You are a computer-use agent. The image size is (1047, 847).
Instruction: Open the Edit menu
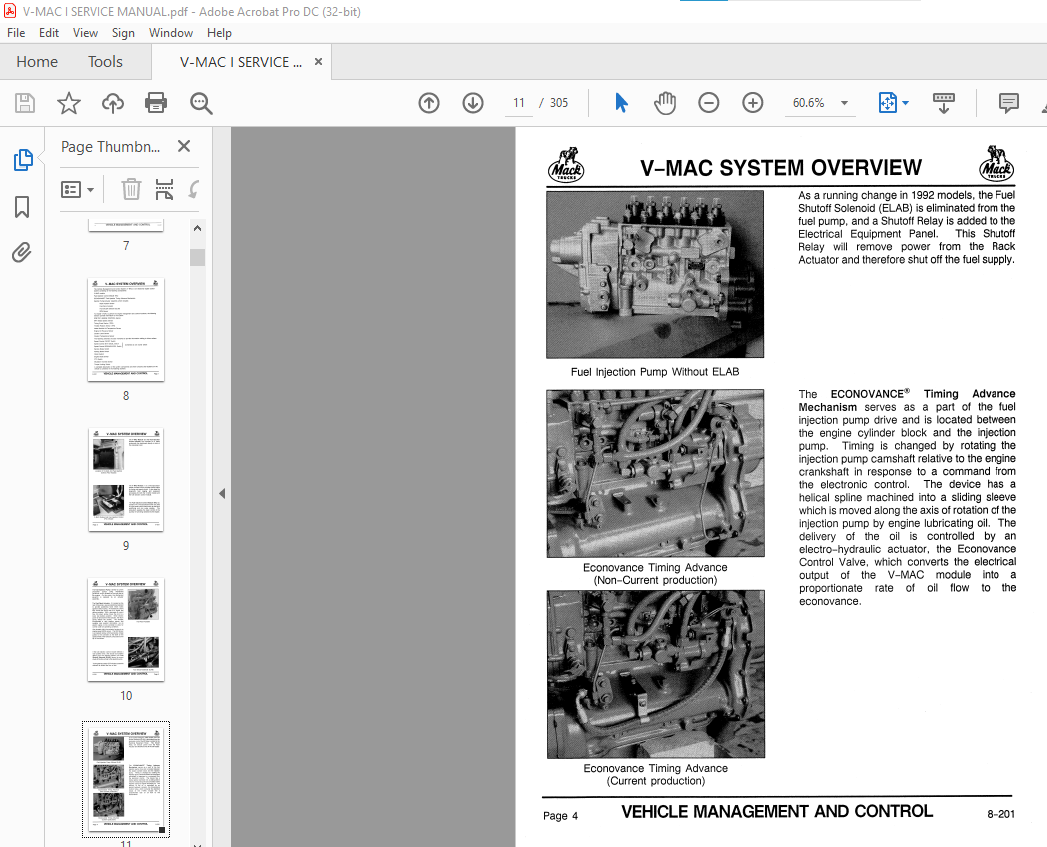click(49, 33)
